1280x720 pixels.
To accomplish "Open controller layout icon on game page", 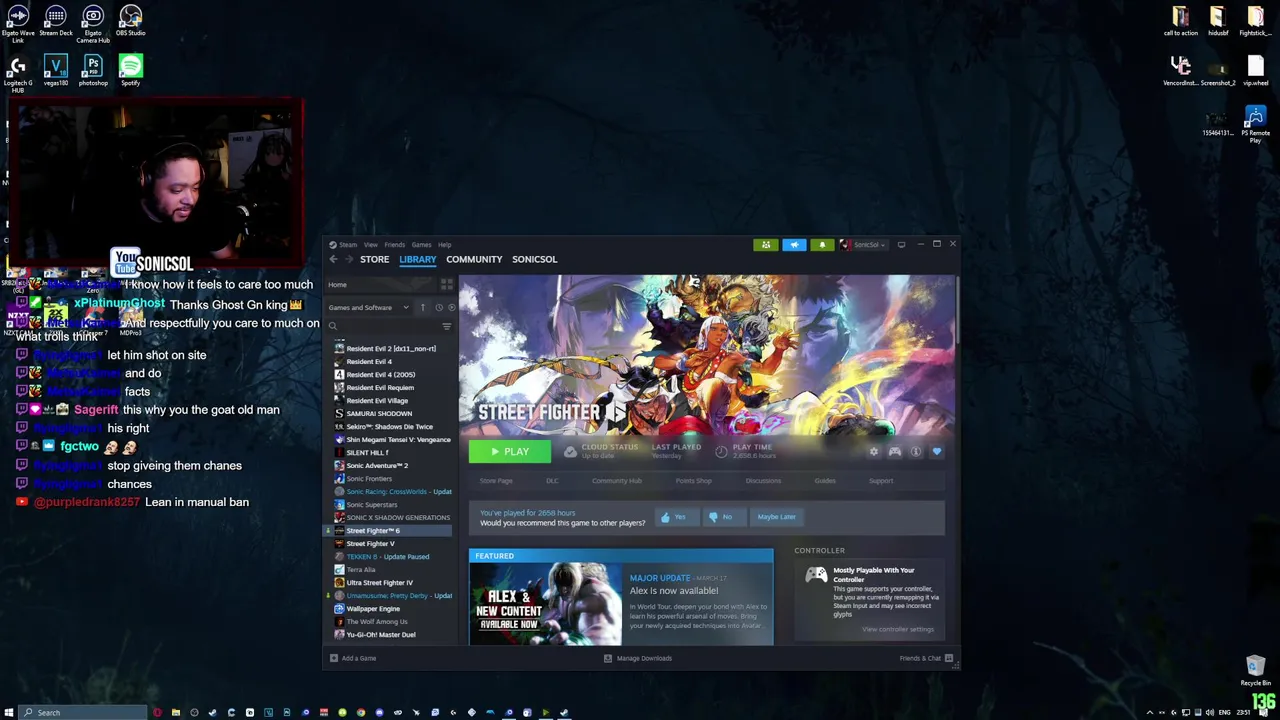I will (x=895, y=452).
